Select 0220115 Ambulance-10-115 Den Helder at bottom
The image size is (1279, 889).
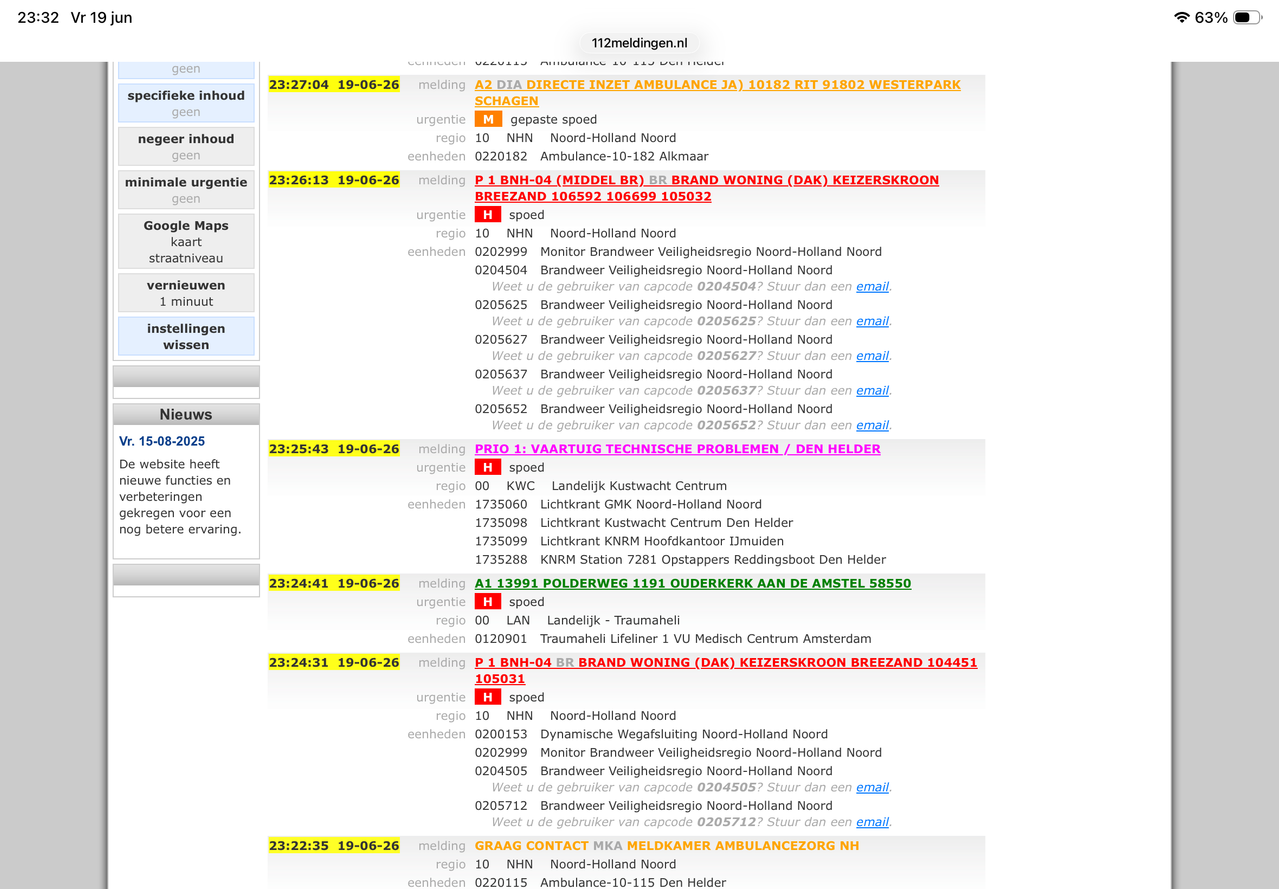pos(601,882)
